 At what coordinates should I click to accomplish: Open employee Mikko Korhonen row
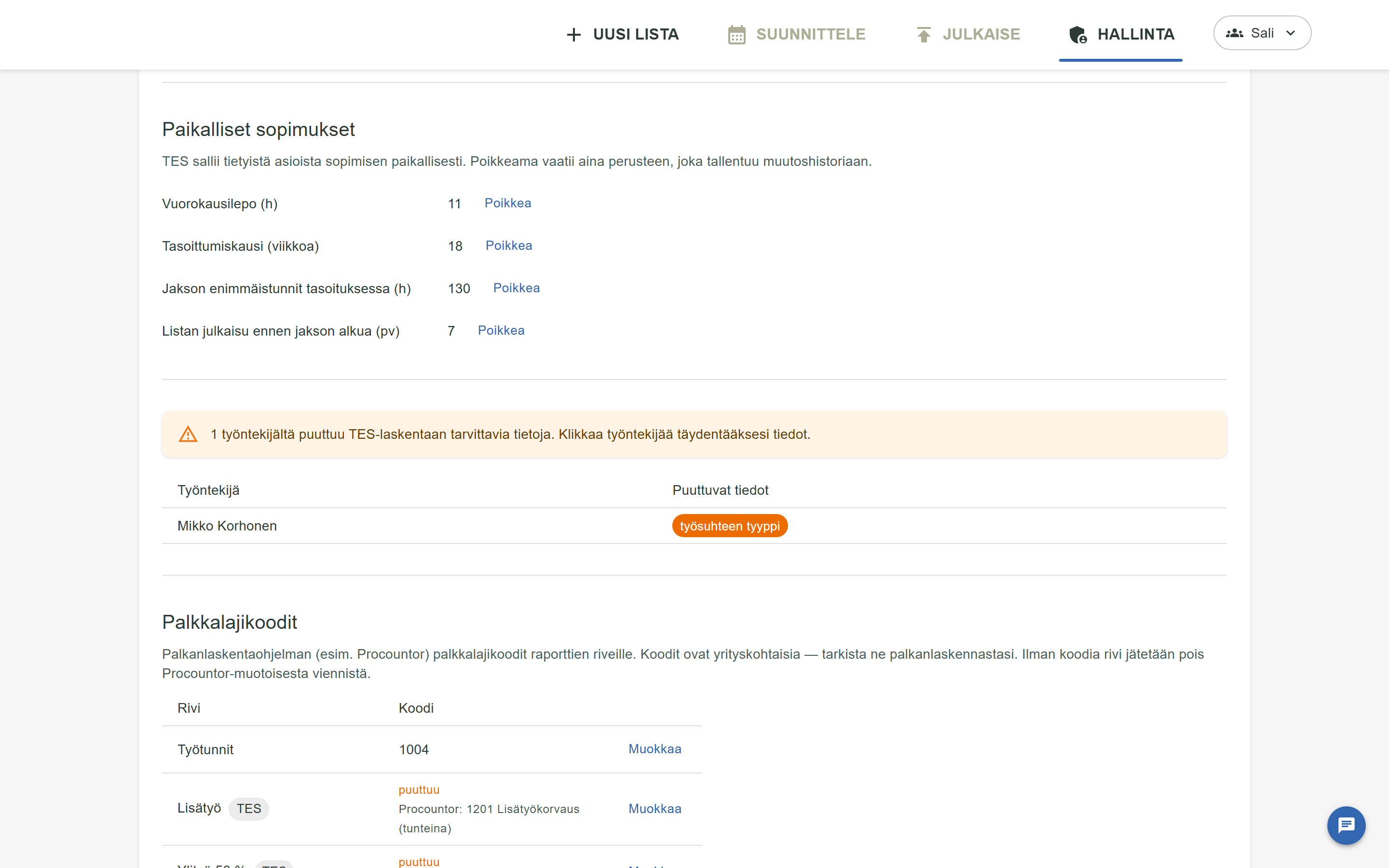point(694,526)
